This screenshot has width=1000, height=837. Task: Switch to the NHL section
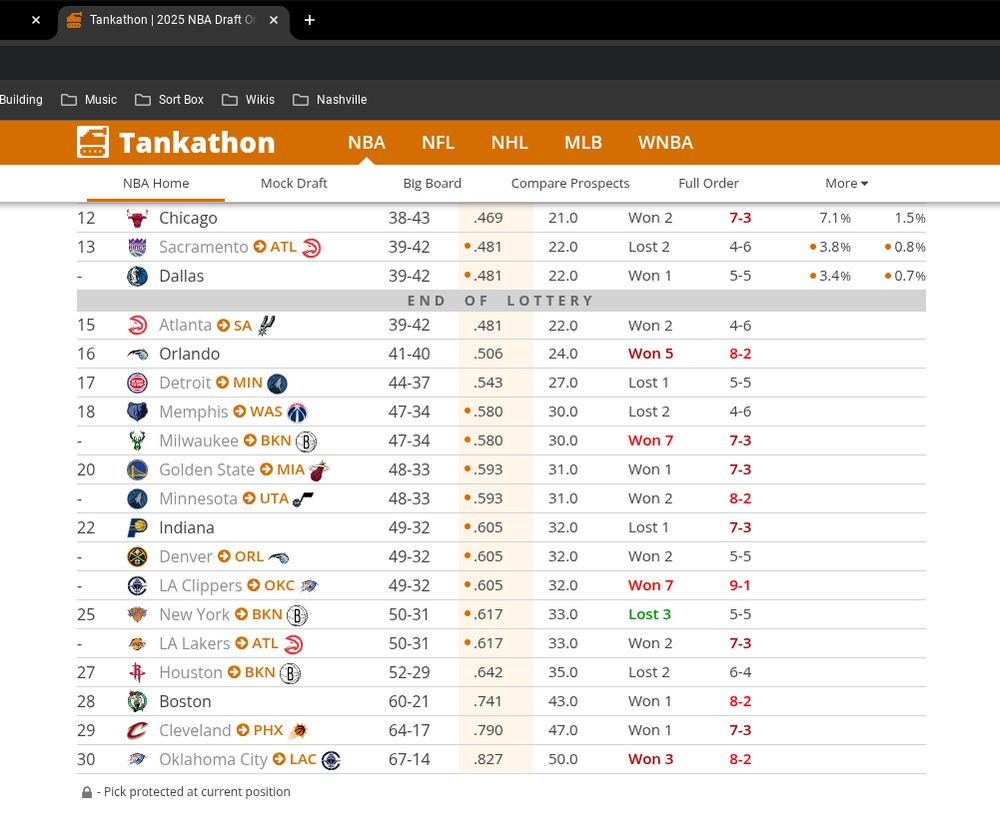[x=509, y=142]
